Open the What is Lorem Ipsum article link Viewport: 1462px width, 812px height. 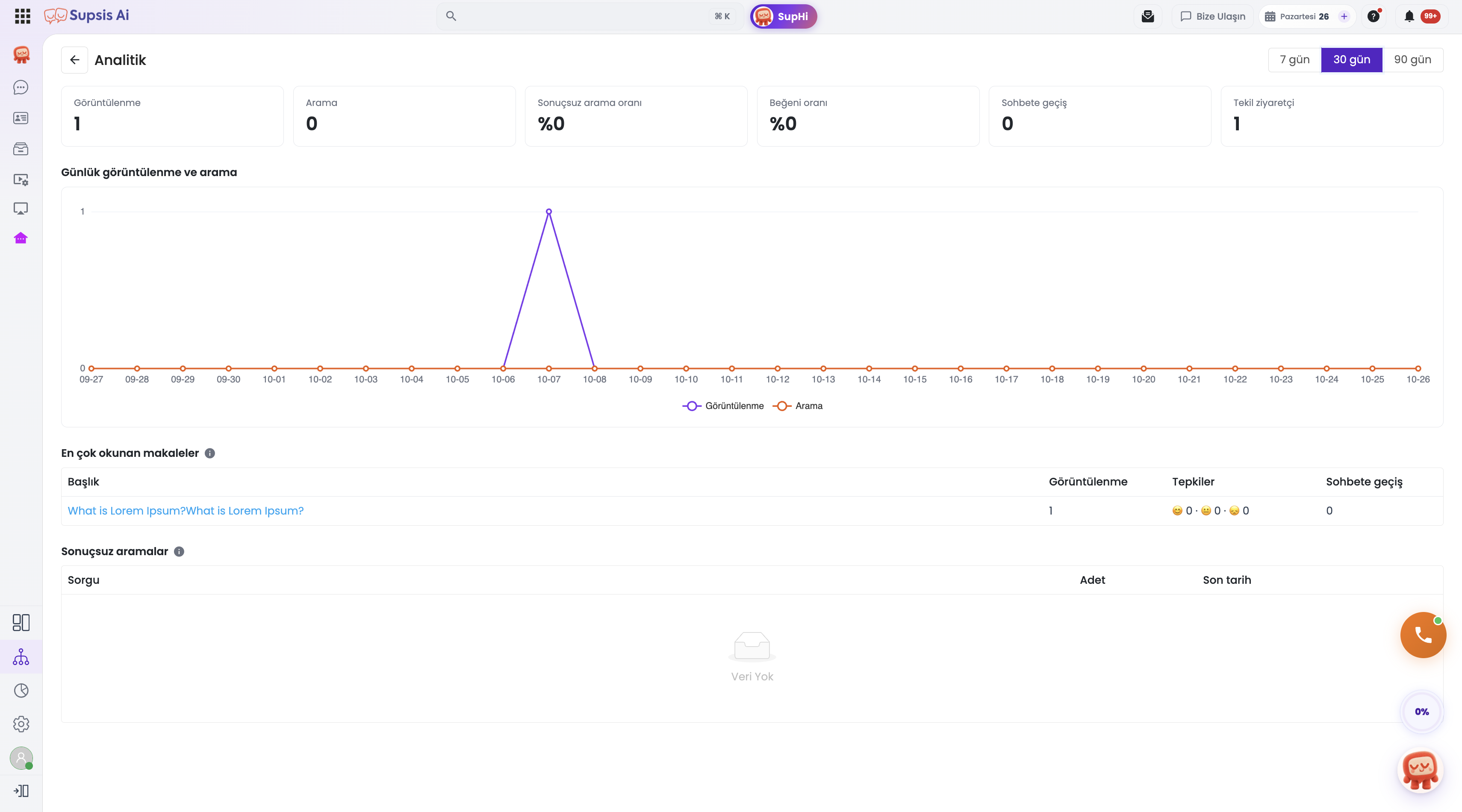(x=186, y=511)
